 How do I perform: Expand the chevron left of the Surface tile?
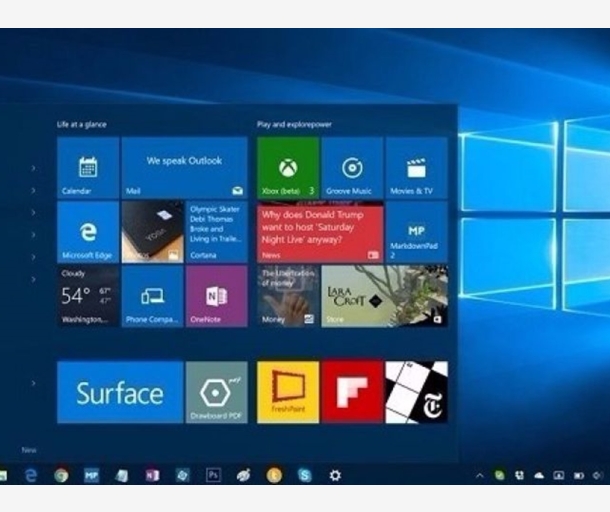click(33, 383)
